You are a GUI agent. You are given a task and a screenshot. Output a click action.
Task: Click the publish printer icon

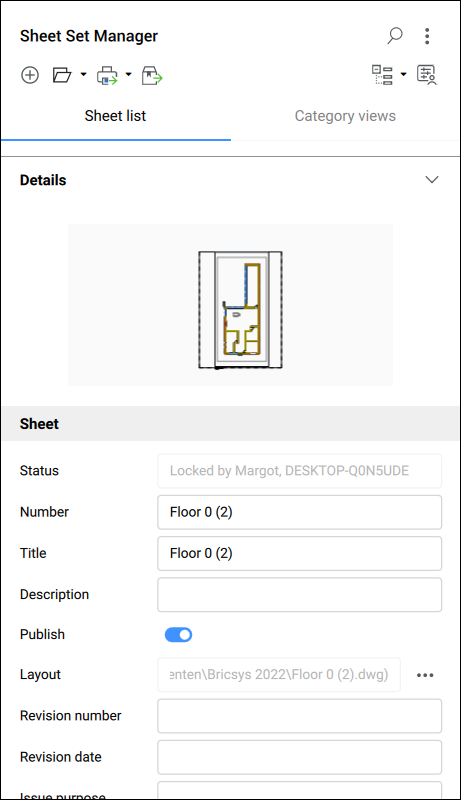pos(107,76)
